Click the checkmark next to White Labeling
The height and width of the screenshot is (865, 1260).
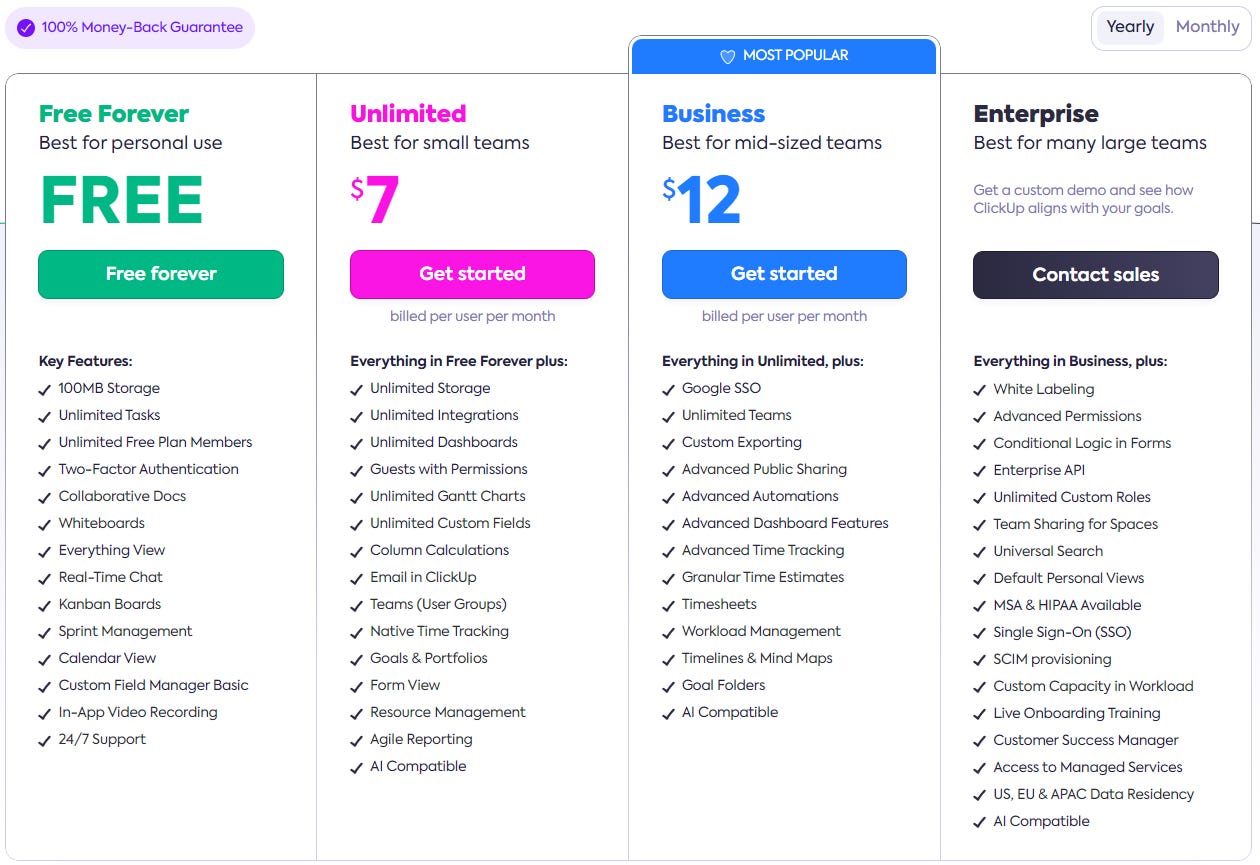coord(980,389)
